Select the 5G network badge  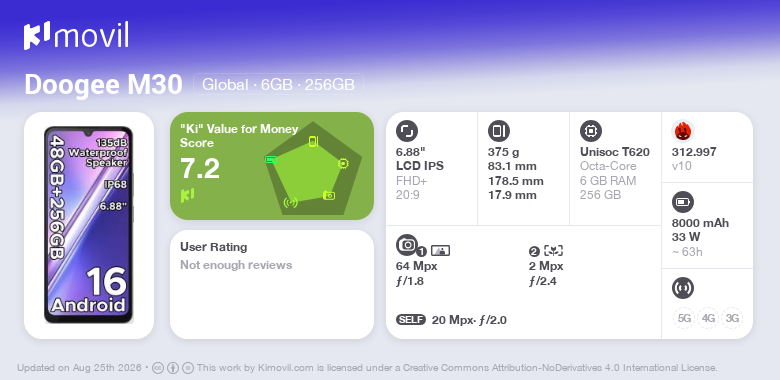pyautogui.click(x=684, y=318)
